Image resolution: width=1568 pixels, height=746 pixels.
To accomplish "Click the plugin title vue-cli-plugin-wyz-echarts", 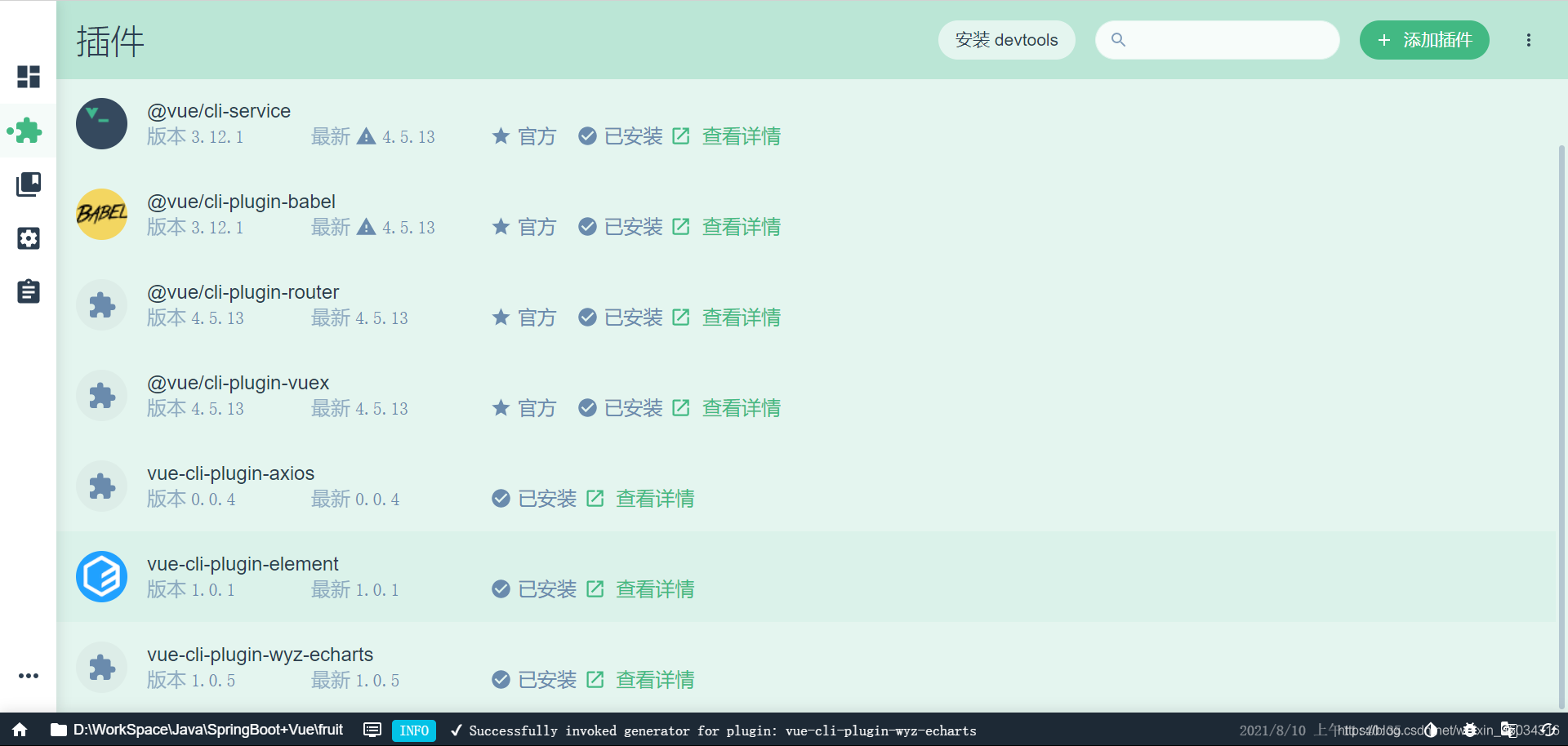I will click(260, 655).
